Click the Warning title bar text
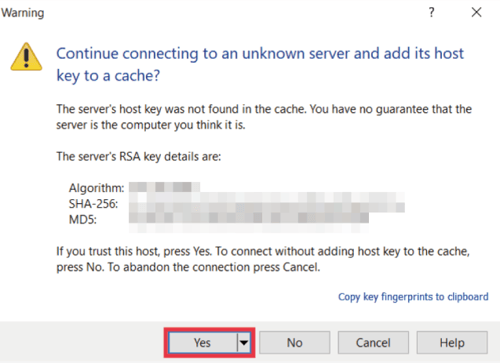Screen dimensions: 500x363 pyautogui.click(x=23, y=13)
